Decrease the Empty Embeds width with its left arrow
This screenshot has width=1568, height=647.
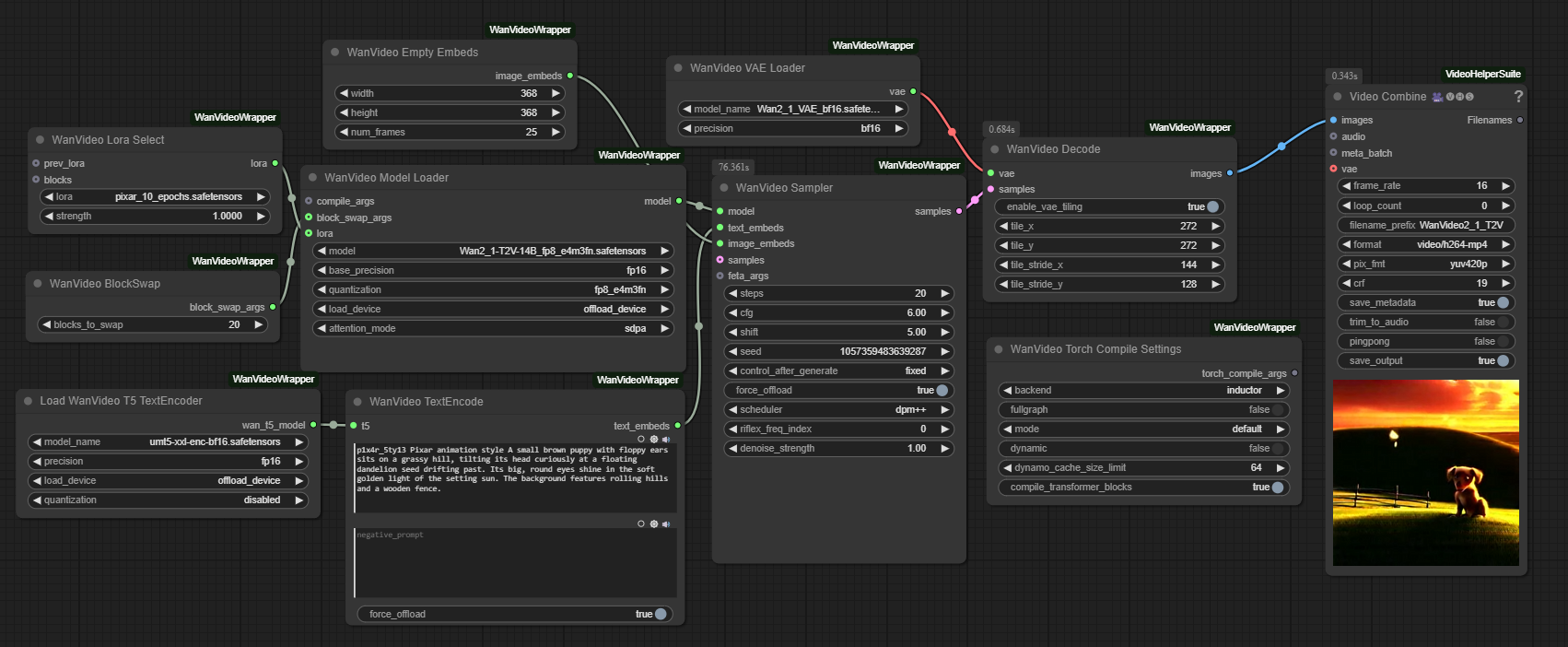coord(344,94)
